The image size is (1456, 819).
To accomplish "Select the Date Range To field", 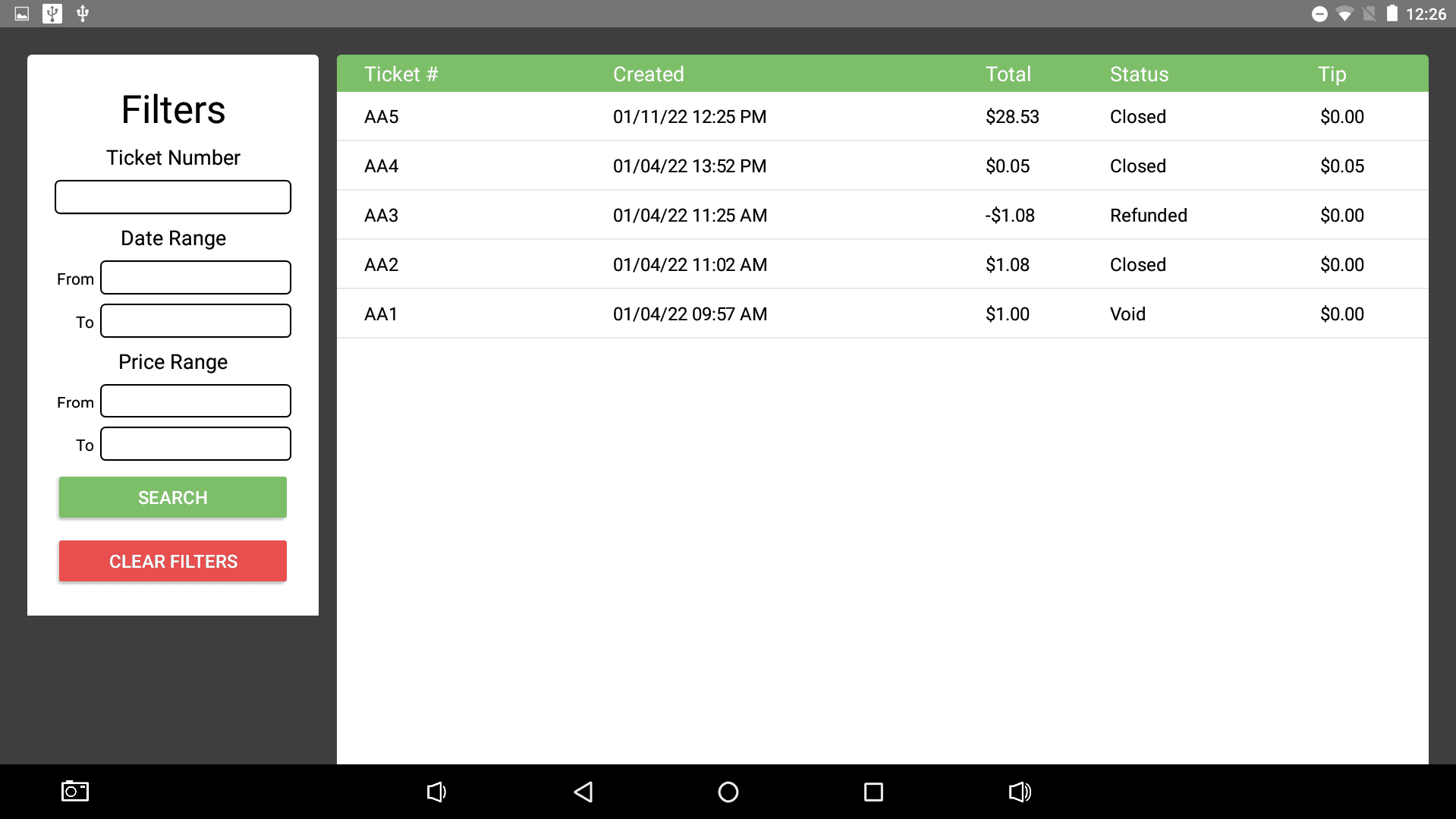I will pyautogui.click(x=196, y=321).
